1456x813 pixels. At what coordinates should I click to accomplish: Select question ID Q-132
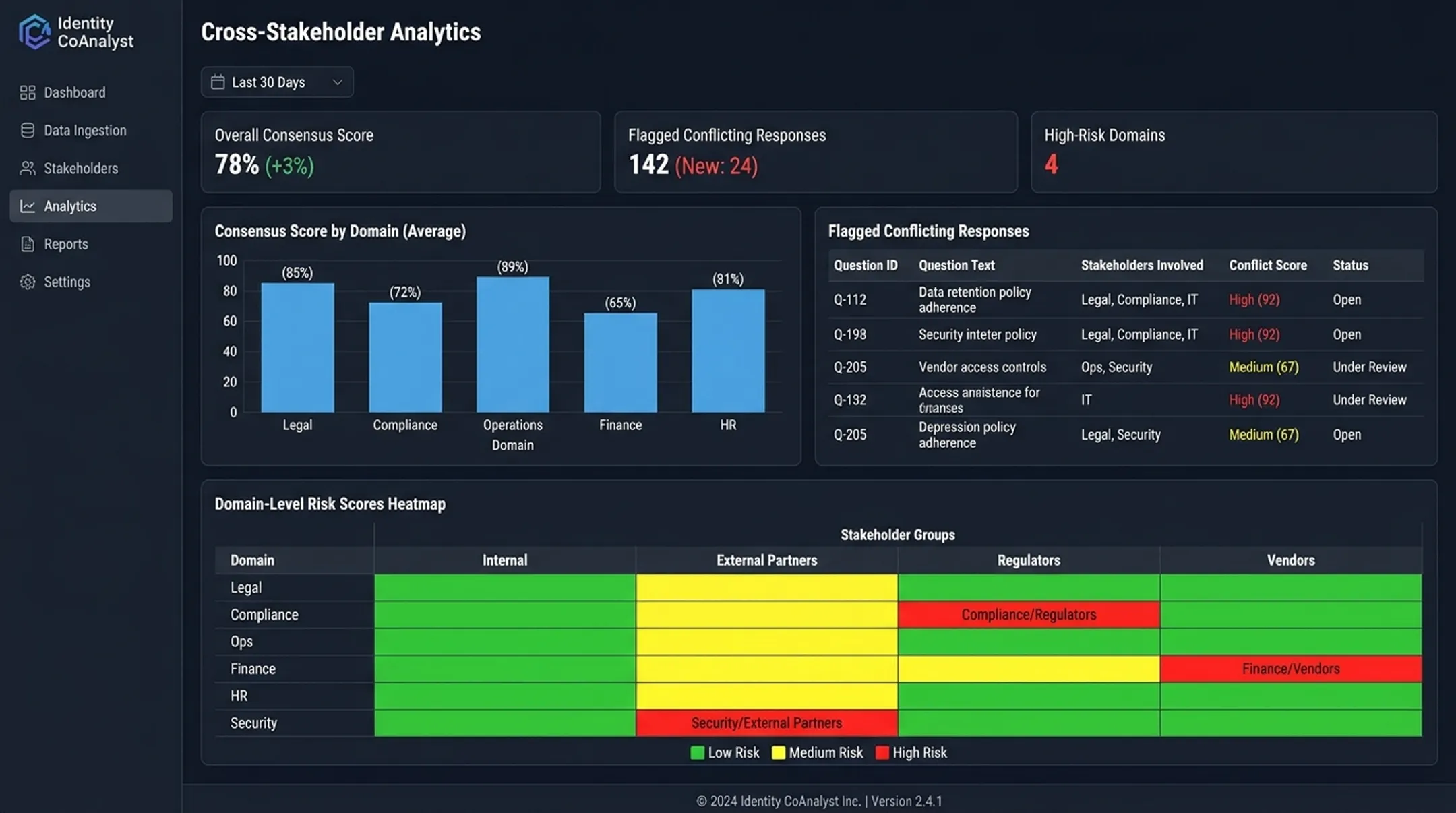point(850,400)
